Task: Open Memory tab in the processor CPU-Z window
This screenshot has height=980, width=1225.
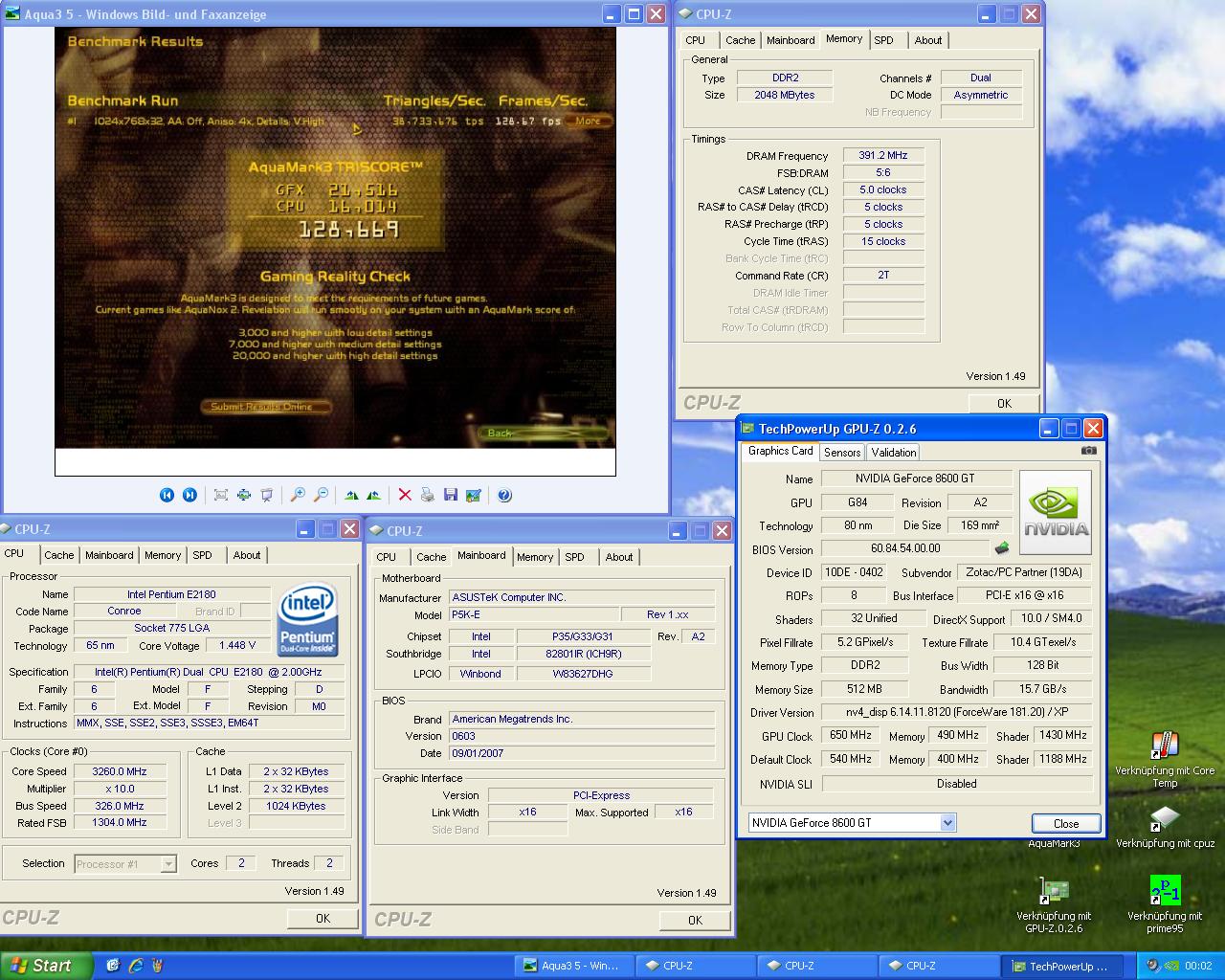Action: click(163, 555)
